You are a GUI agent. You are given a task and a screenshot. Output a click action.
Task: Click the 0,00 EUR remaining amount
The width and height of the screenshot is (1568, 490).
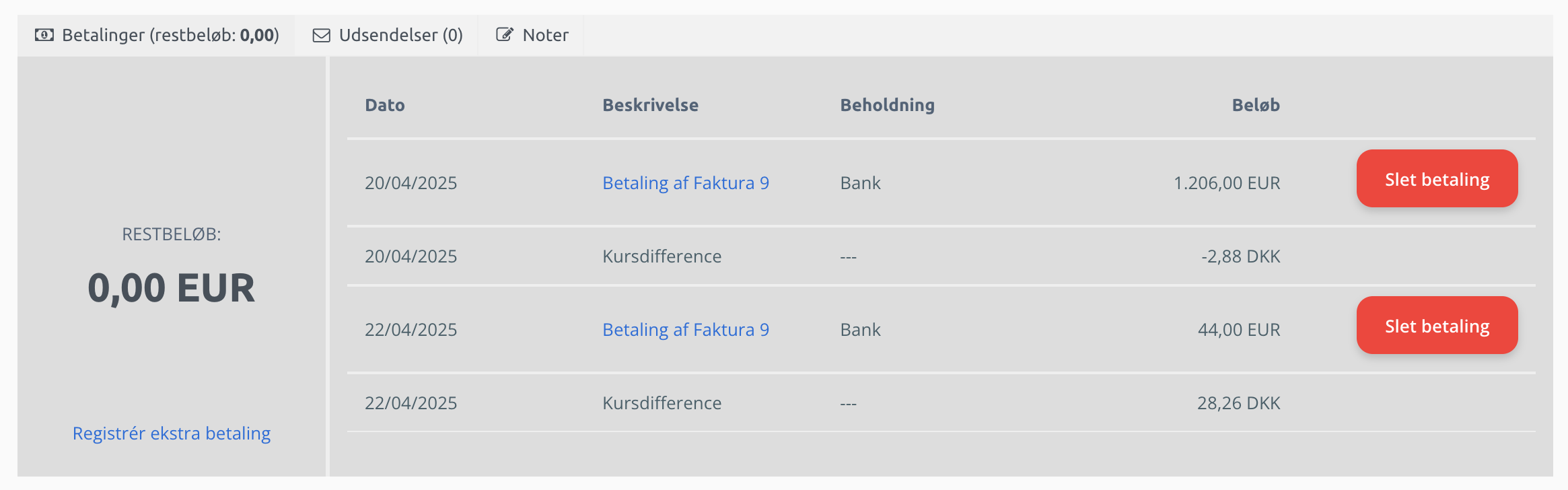tap(172, 288)
